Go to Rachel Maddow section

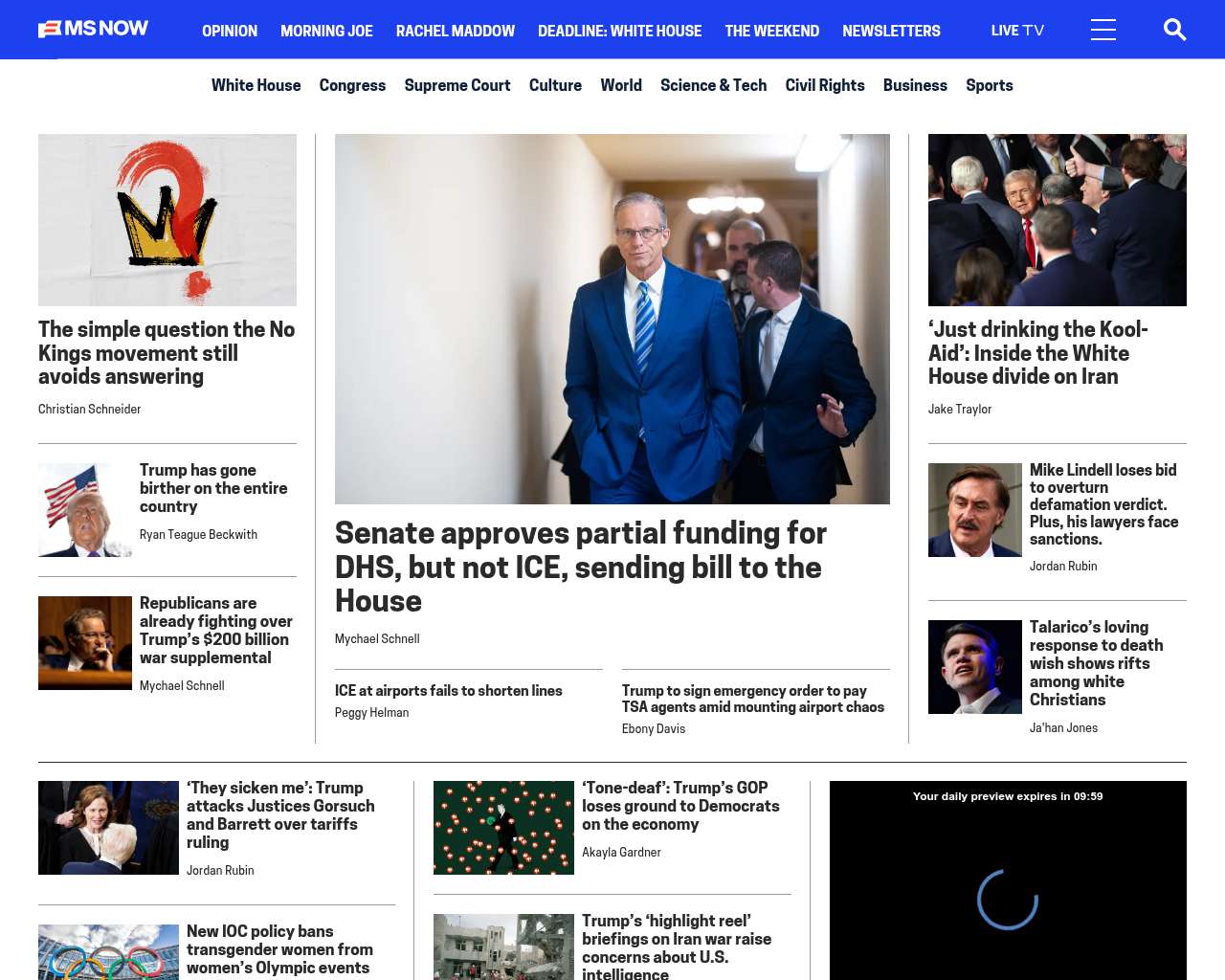[456, 31]
